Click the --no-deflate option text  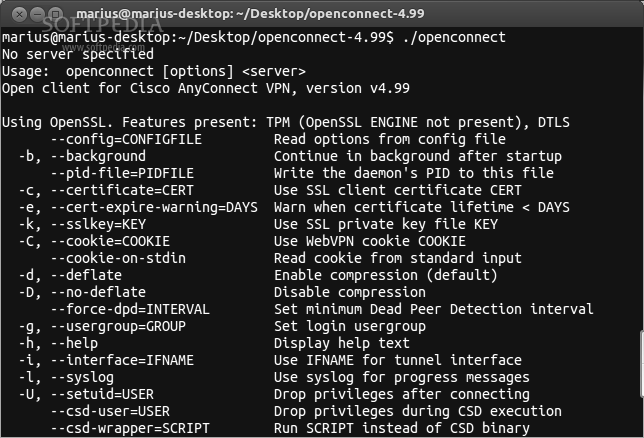(x=98, y=292)
